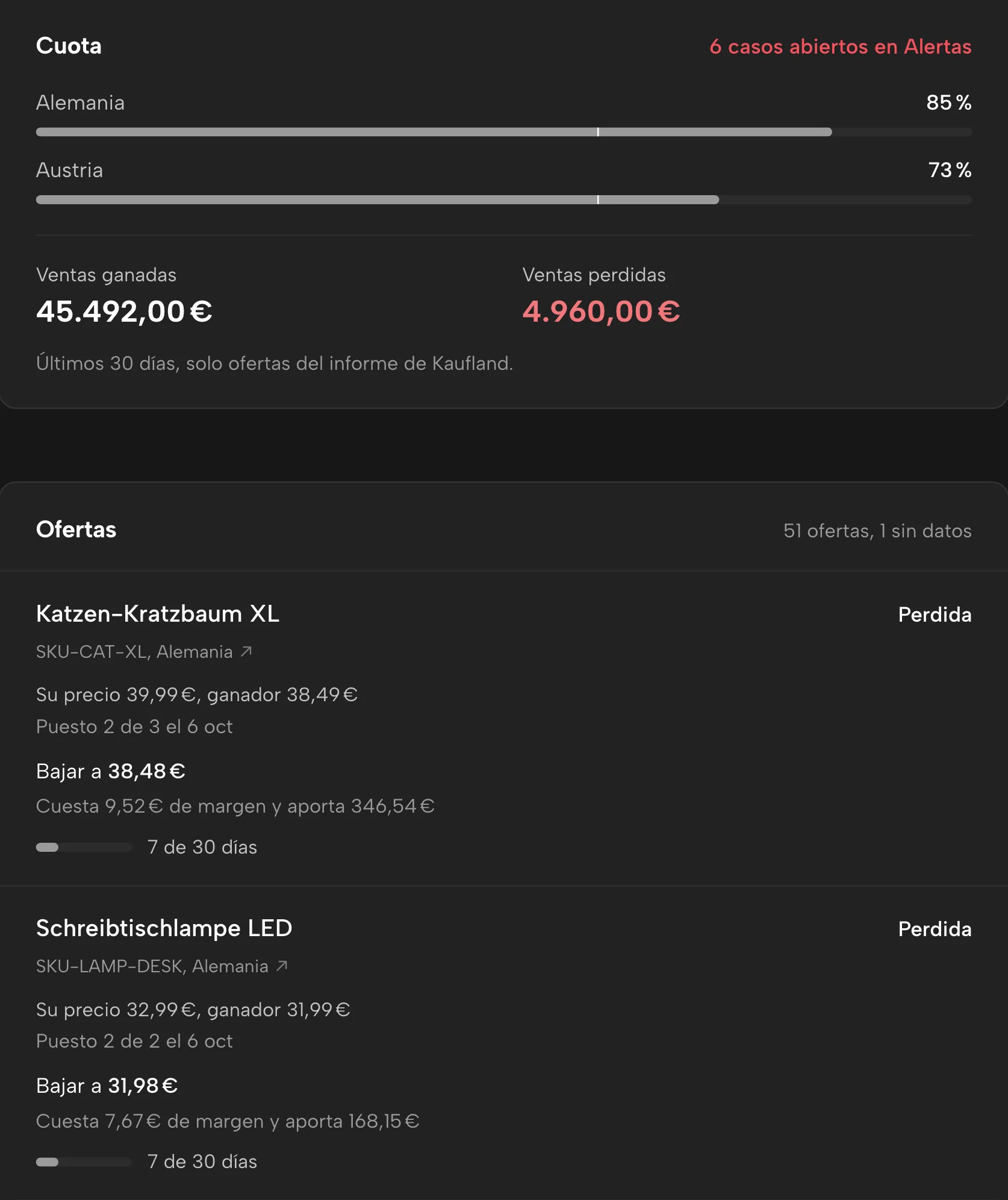
Task: Click the 51 ofertas, 1 sin datos summary
Action: coord(877,531)
